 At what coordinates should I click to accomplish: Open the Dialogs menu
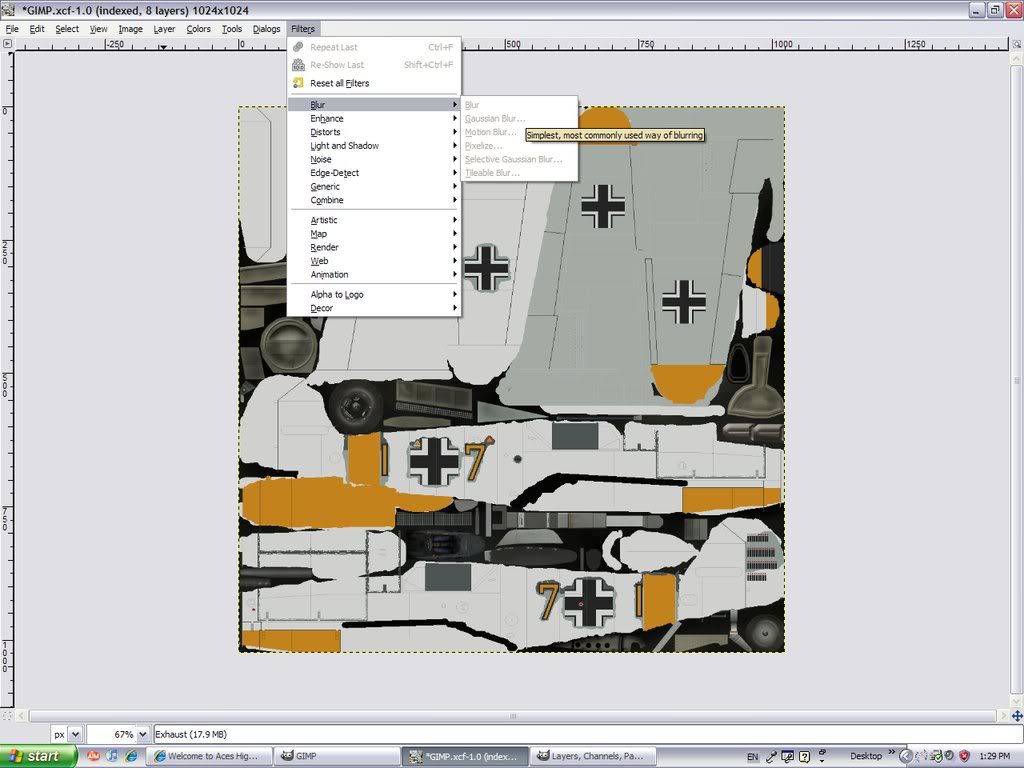coord(266,29)
